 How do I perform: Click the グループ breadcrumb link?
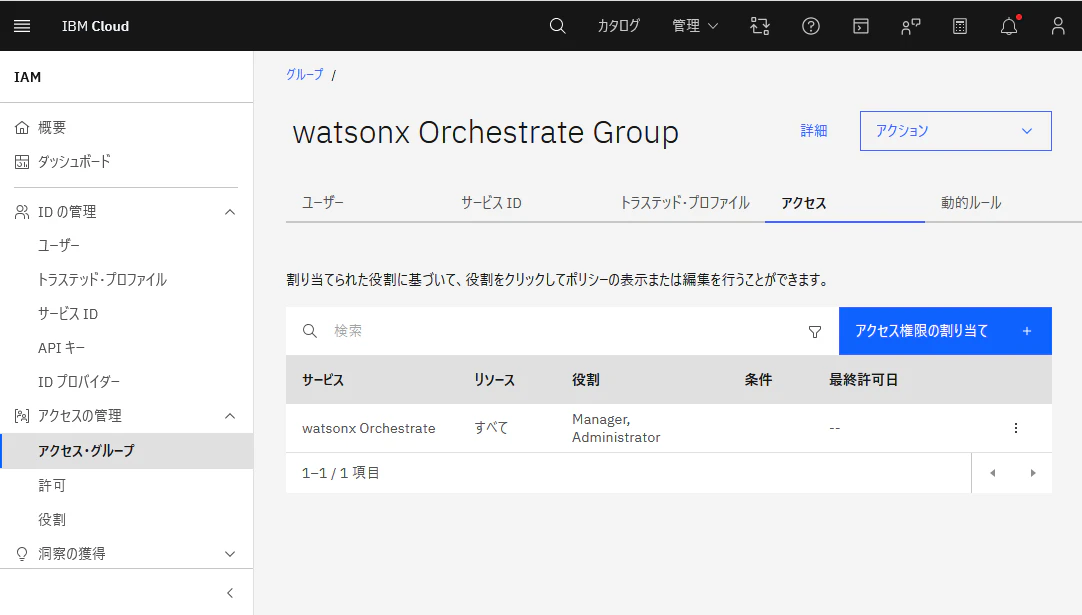coord(304,75)
